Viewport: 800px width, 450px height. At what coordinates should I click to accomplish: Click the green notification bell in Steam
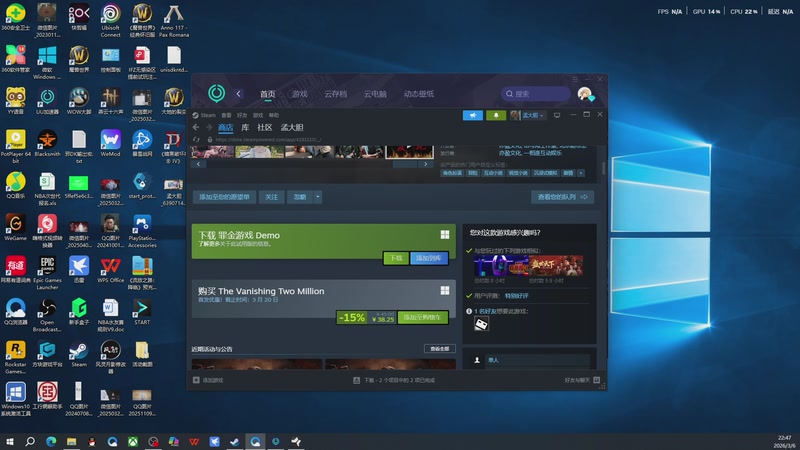click(496, 115)
